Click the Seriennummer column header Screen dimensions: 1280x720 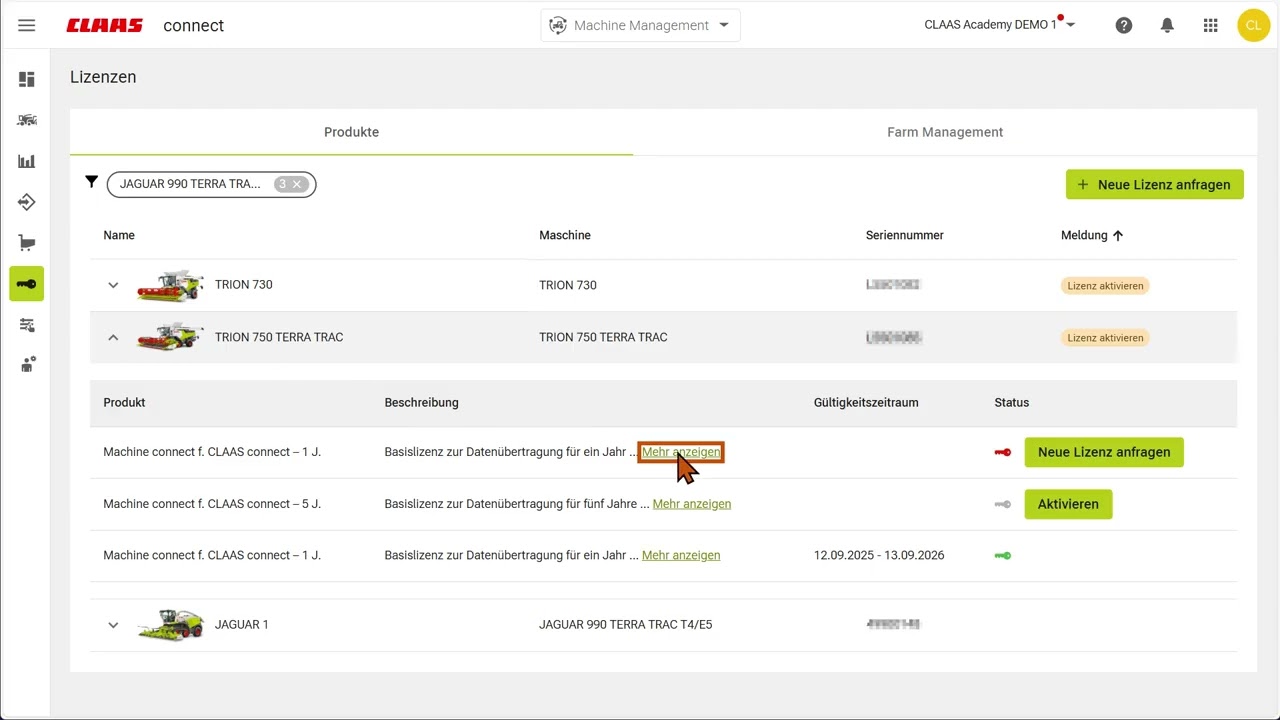coord(905,235)
